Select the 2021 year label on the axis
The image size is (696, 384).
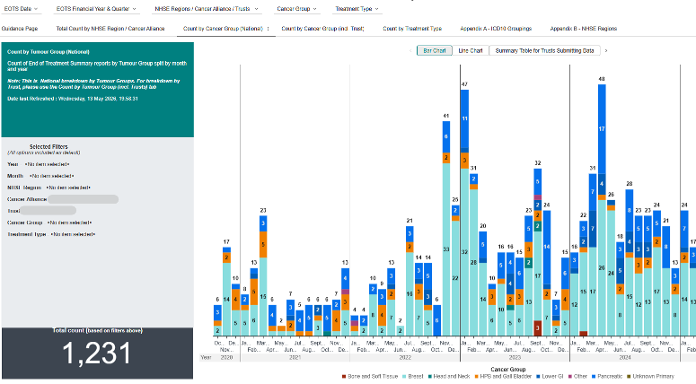click(x=295, y=357)
